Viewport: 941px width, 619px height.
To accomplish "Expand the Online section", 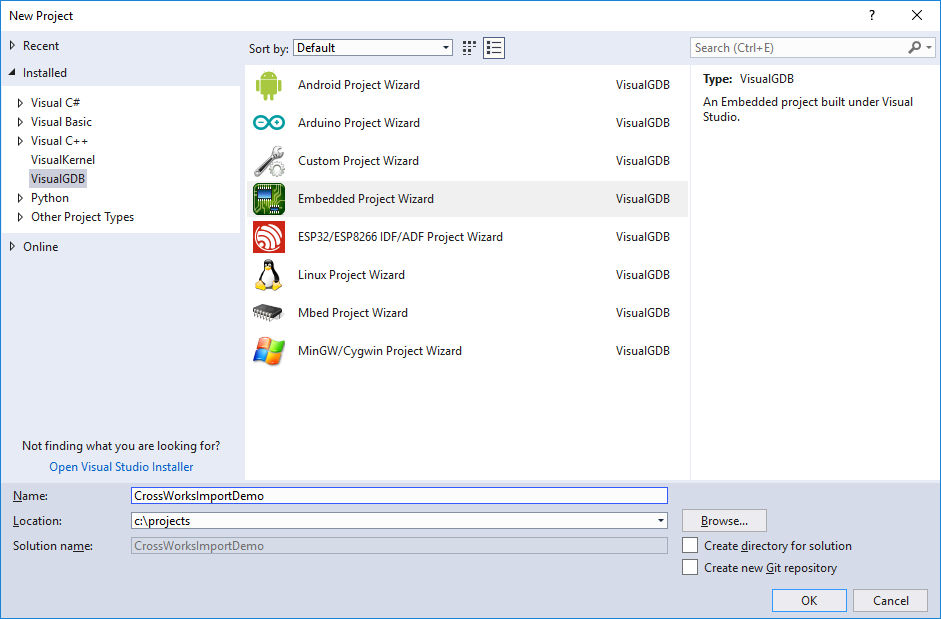I will coord(12,247).
